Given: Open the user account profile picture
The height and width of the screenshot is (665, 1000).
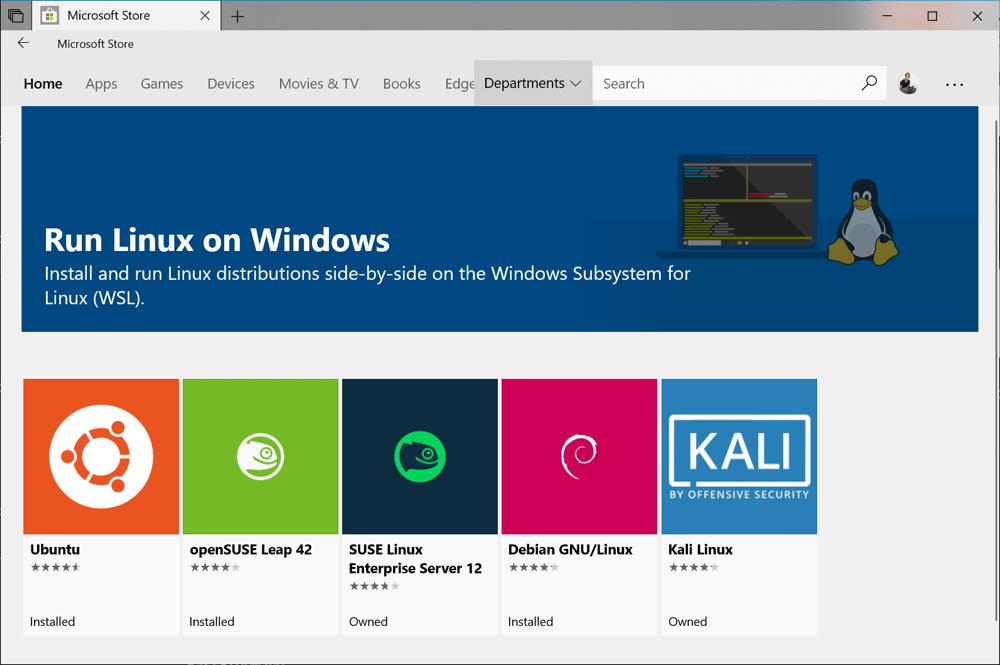Looking at the screenshot, I should pos(908,84).
